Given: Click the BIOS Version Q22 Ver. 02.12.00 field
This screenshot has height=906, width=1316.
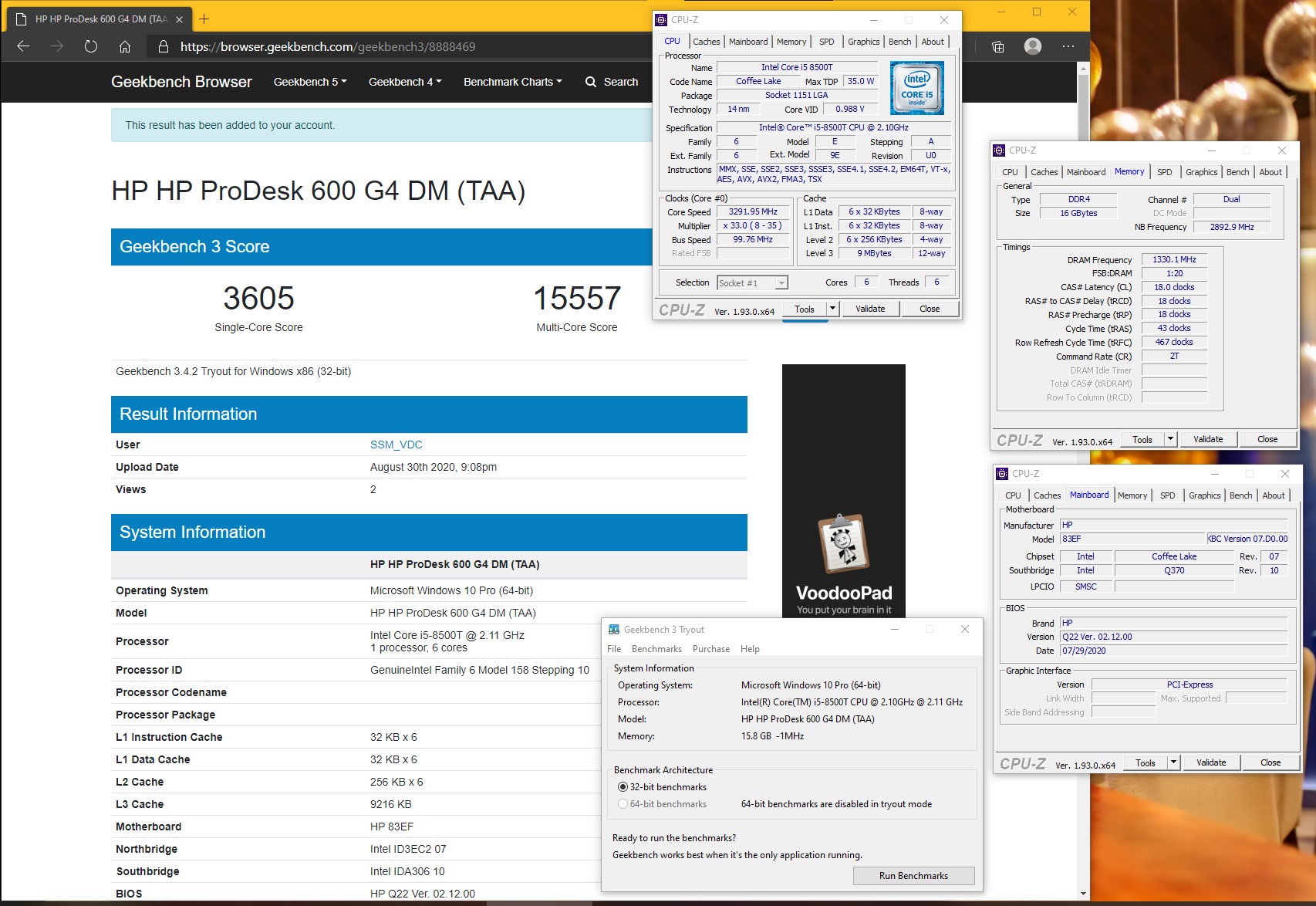Looking at the screenshot, I should click(1174, 637).
